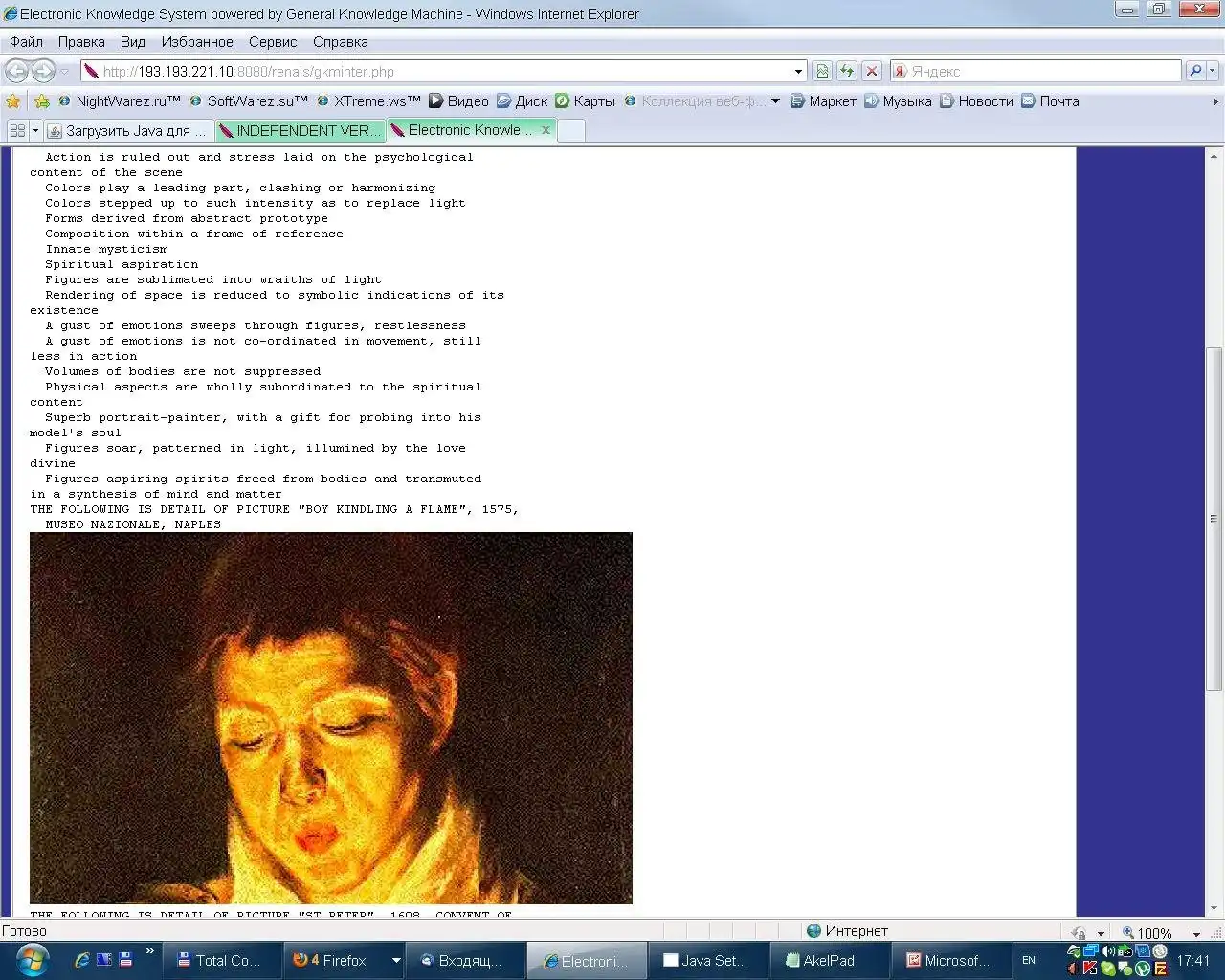Open the search provider dropdown arrow
Viewport: 1225px width, 980px height.
[1213, 71]
